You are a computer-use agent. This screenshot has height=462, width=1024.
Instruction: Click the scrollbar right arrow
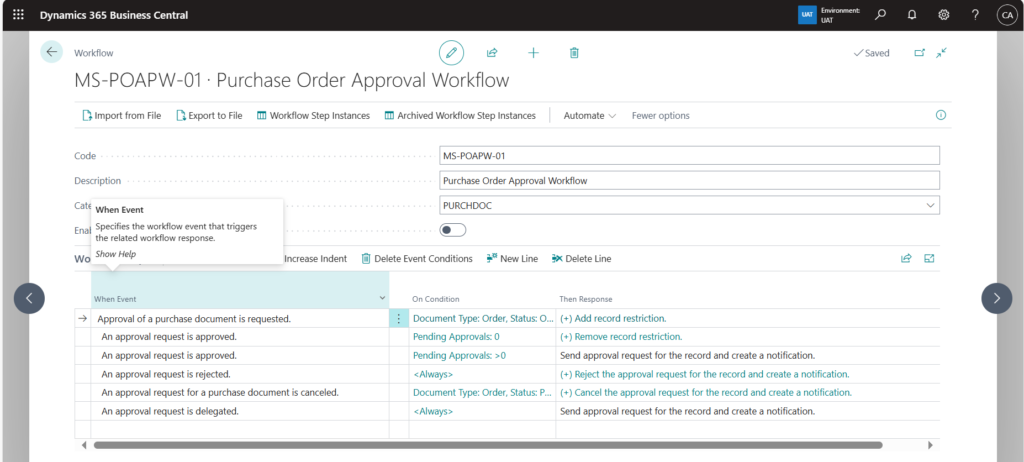(931, 445)
